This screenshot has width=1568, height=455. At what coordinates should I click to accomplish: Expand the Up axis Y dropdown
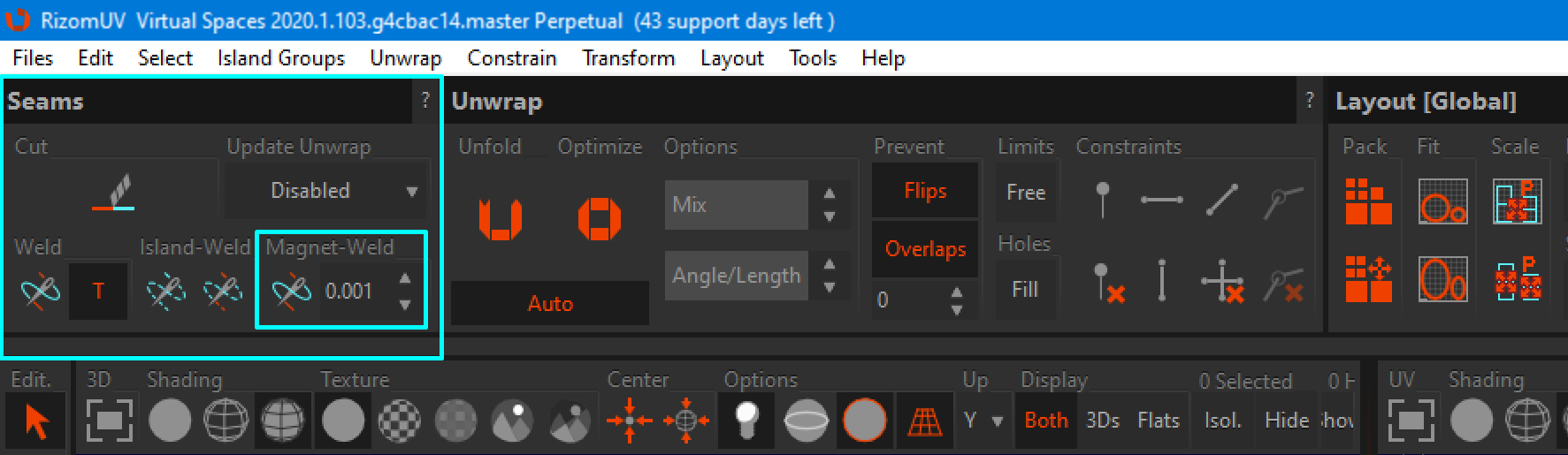[x=983, y=421]
